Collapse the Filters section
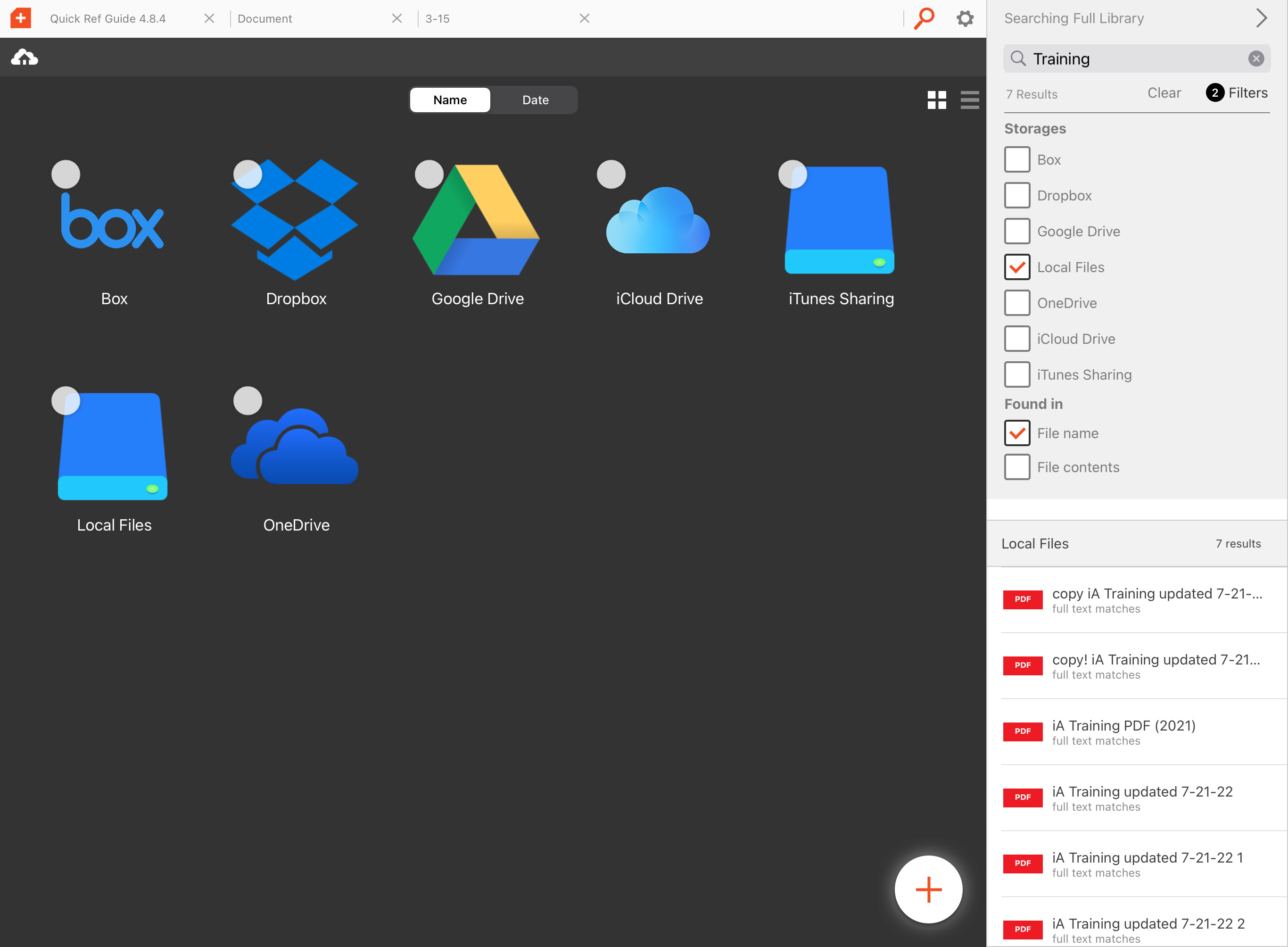 pos(1237,93)
